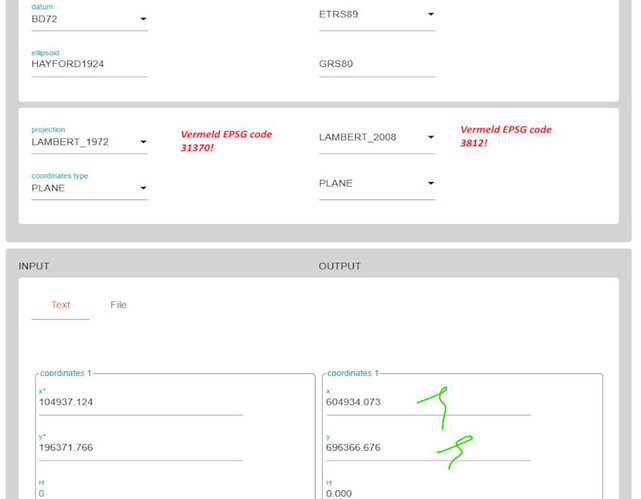Focus the input y field showing 196371.766
The width and height of the screenshot is (641, 499).
click(x=139, y=448)
